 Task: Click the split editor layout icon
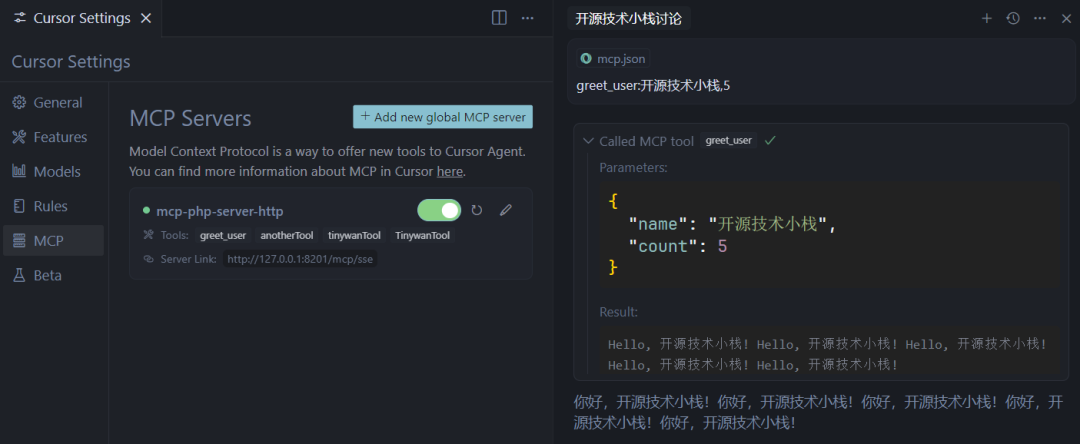pos(499,18)
